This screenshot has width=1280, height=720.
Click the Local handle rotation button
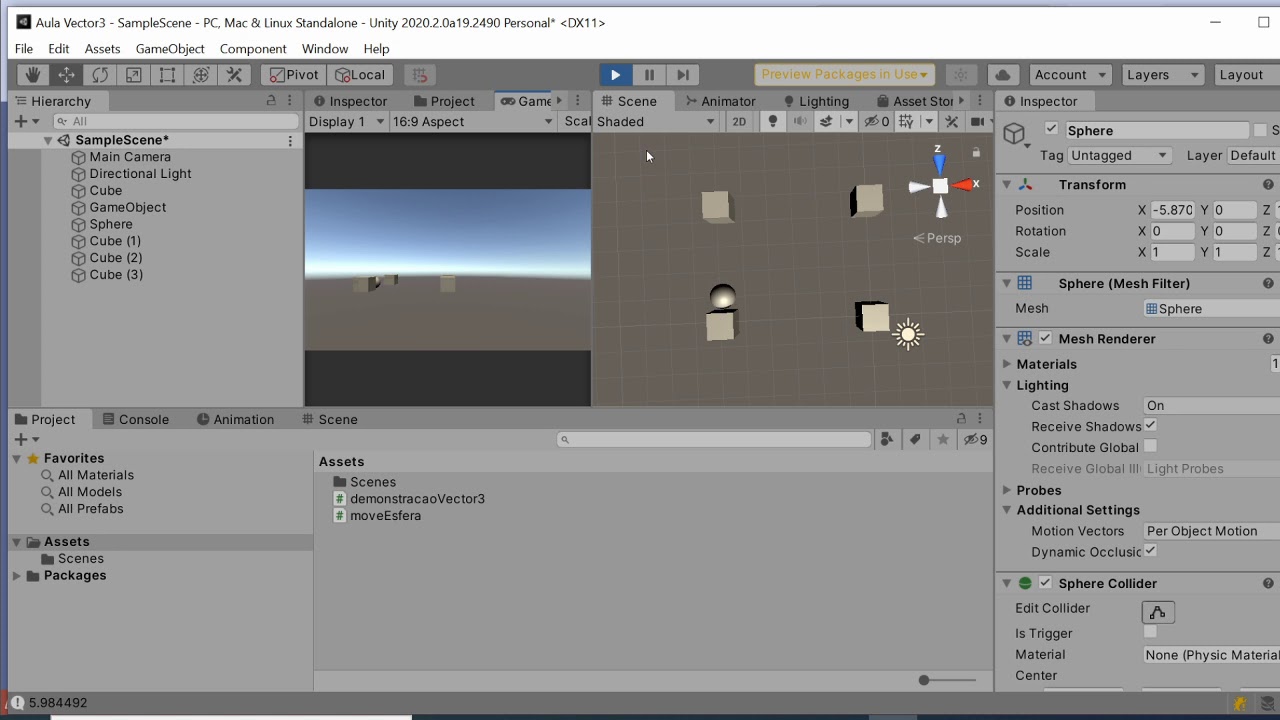click(360, 75)
